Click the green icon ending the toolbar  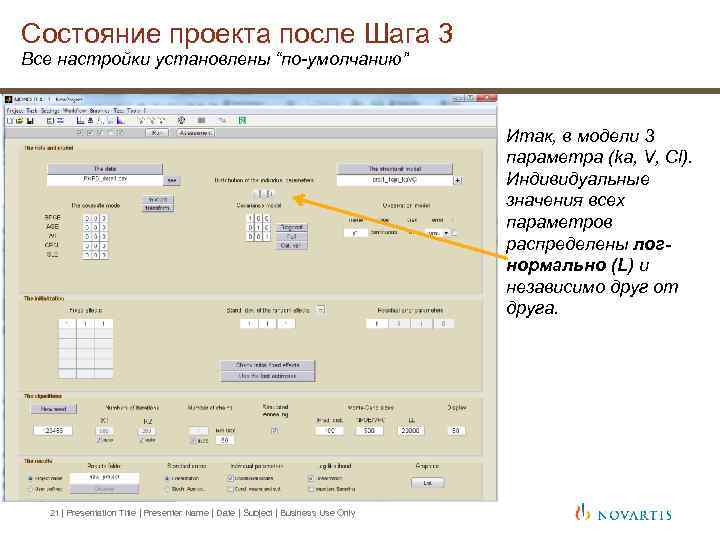pyautogui.click(x=242, y=120)
